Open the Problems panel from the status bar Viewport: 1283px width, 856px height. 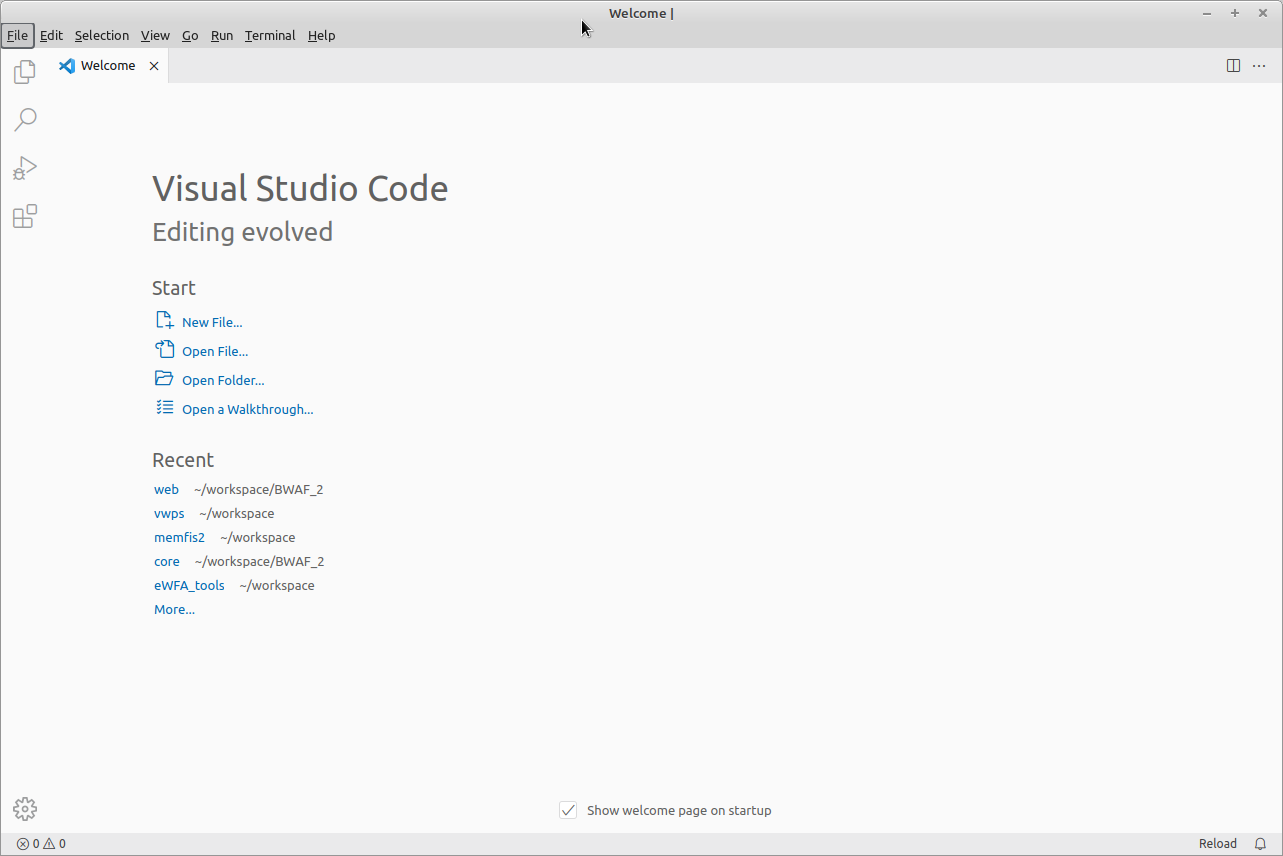[41, 843]
